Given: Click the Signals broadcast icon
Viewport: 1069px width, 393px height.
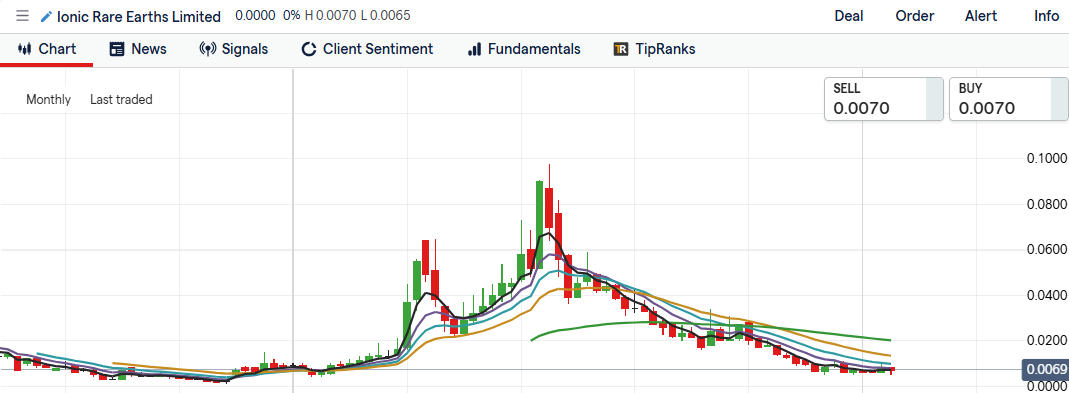Looking at the screenshot, I should click(207, 49).
